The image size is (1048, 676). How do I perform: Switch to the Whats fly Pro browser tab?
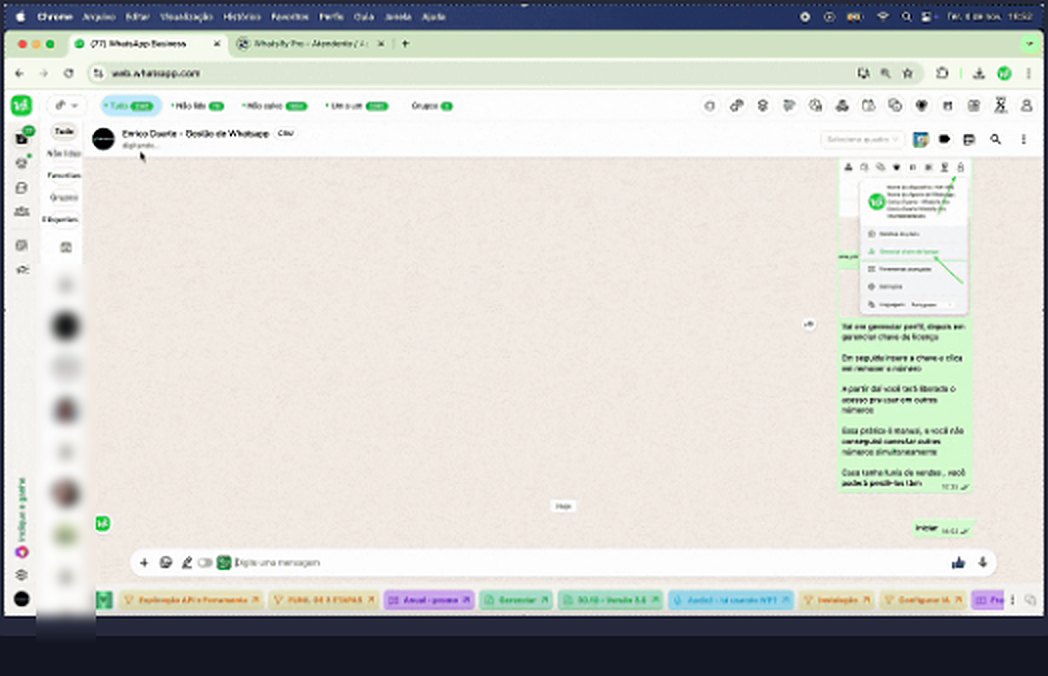click(x=309, y=44)
